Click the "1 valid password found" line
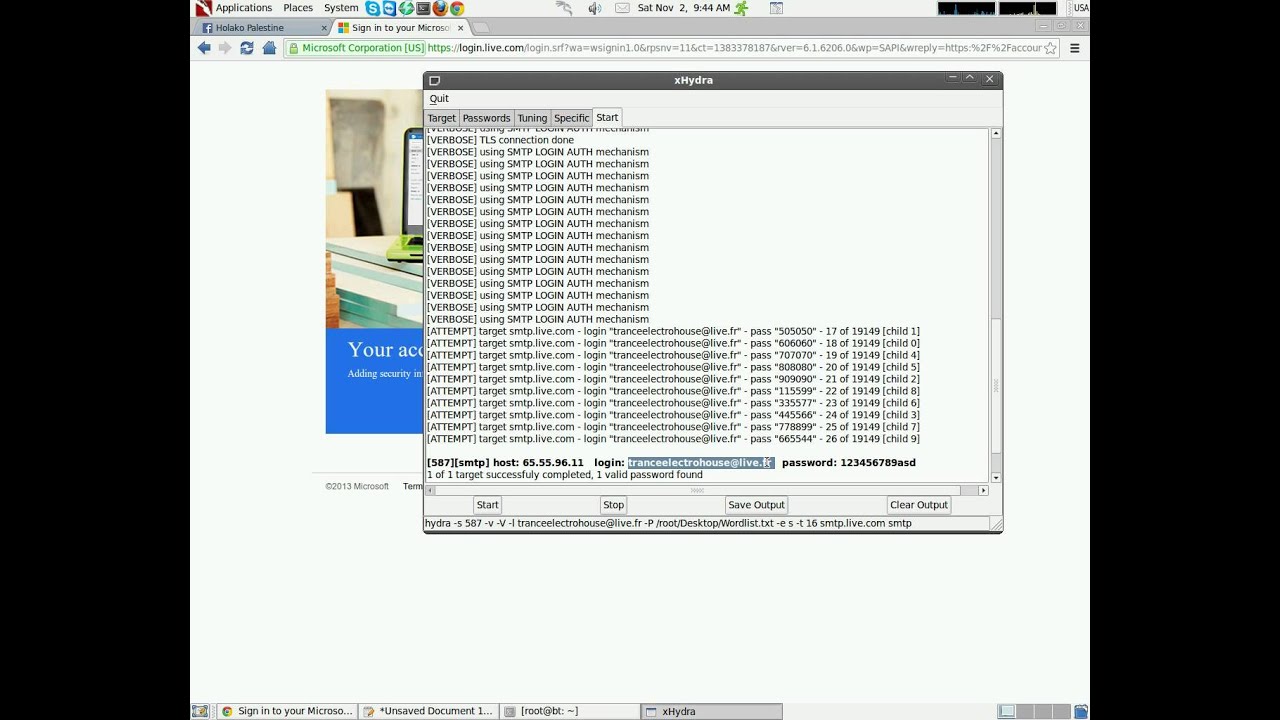 pyautogui.click(x=565, y=475)
